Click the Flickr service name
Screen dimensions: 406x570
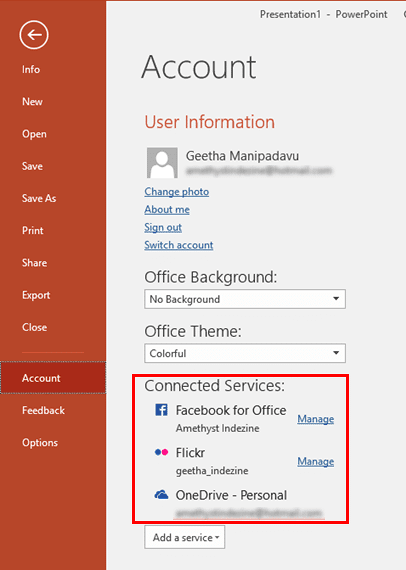click(190, 453)
